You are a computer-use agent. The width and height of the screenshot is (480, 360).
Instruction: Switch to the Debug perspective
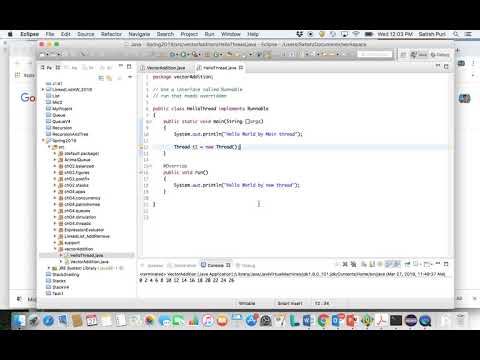tap(440, 55)
